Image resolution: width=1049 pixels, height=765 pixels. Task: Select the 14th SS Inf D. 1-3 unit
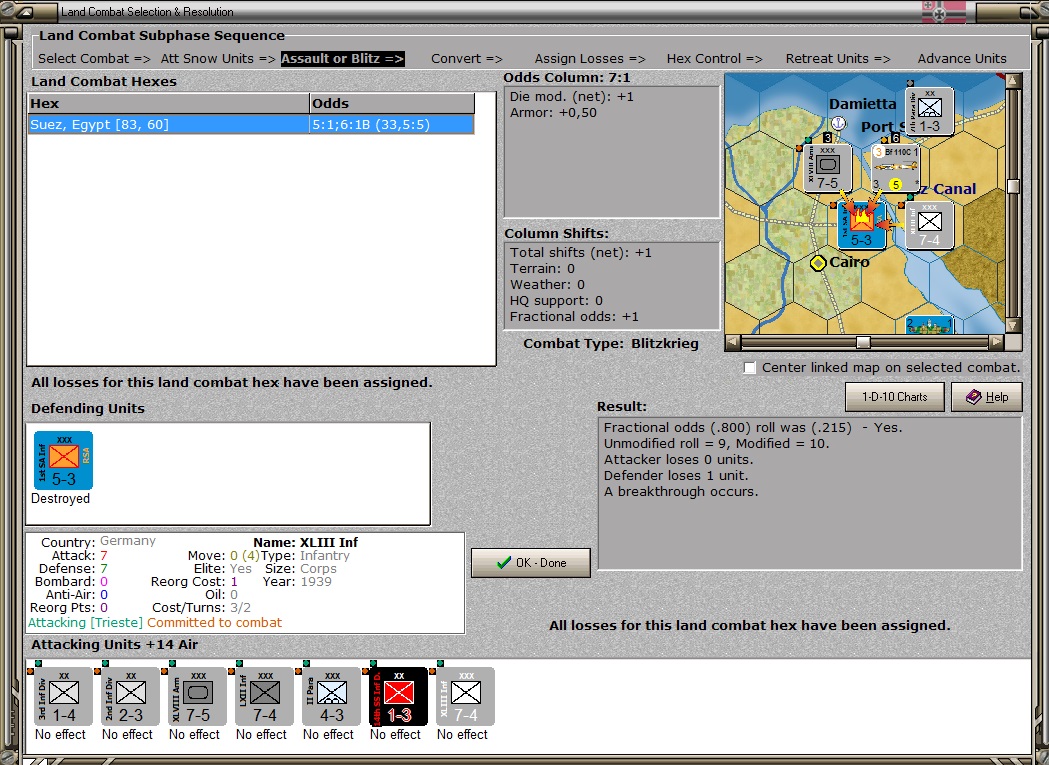pyautogui.click(x=399, y=696)
